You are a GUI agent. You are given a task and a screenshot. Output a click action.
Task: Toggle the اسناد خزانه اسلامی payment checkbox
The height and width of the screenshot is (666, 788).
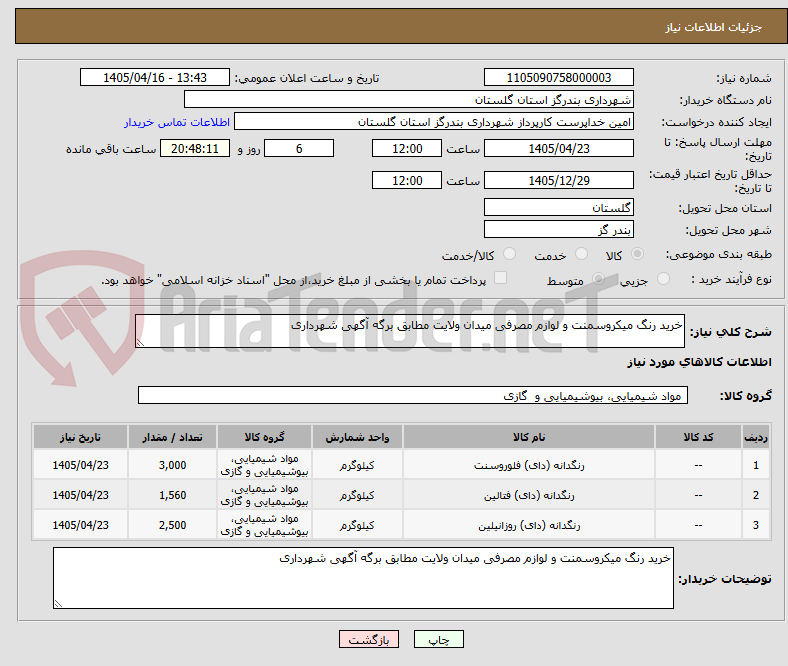(500, 278)
